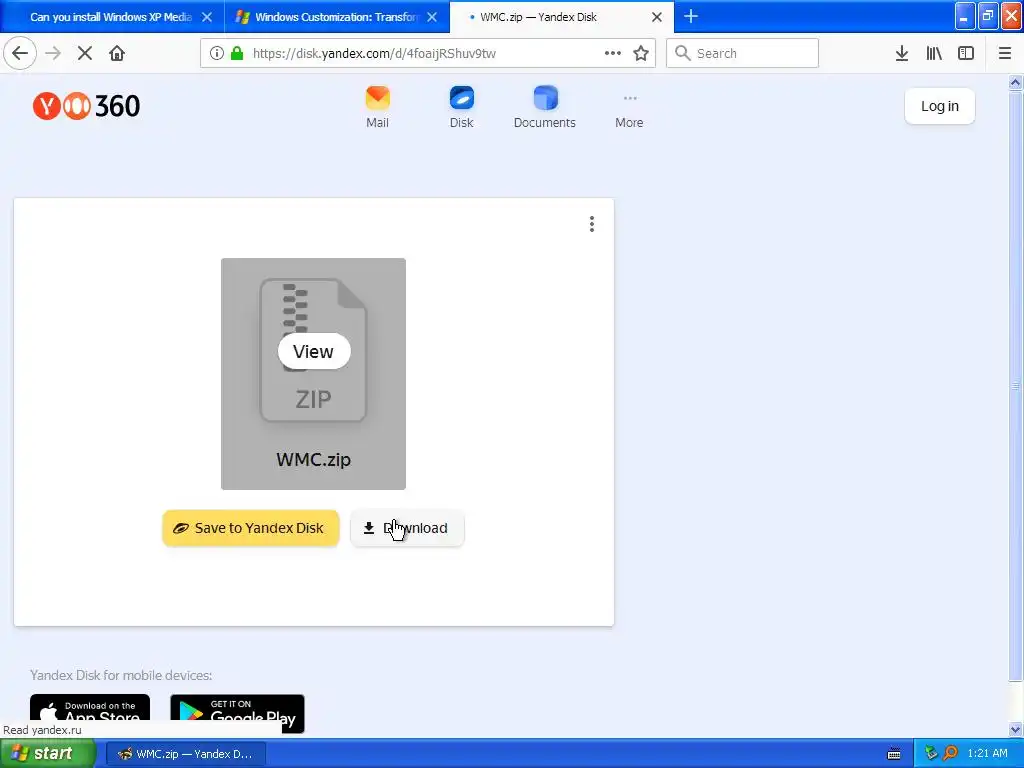Open the browser home page icon
The image size is (1024, 768).
pos(117,53)
